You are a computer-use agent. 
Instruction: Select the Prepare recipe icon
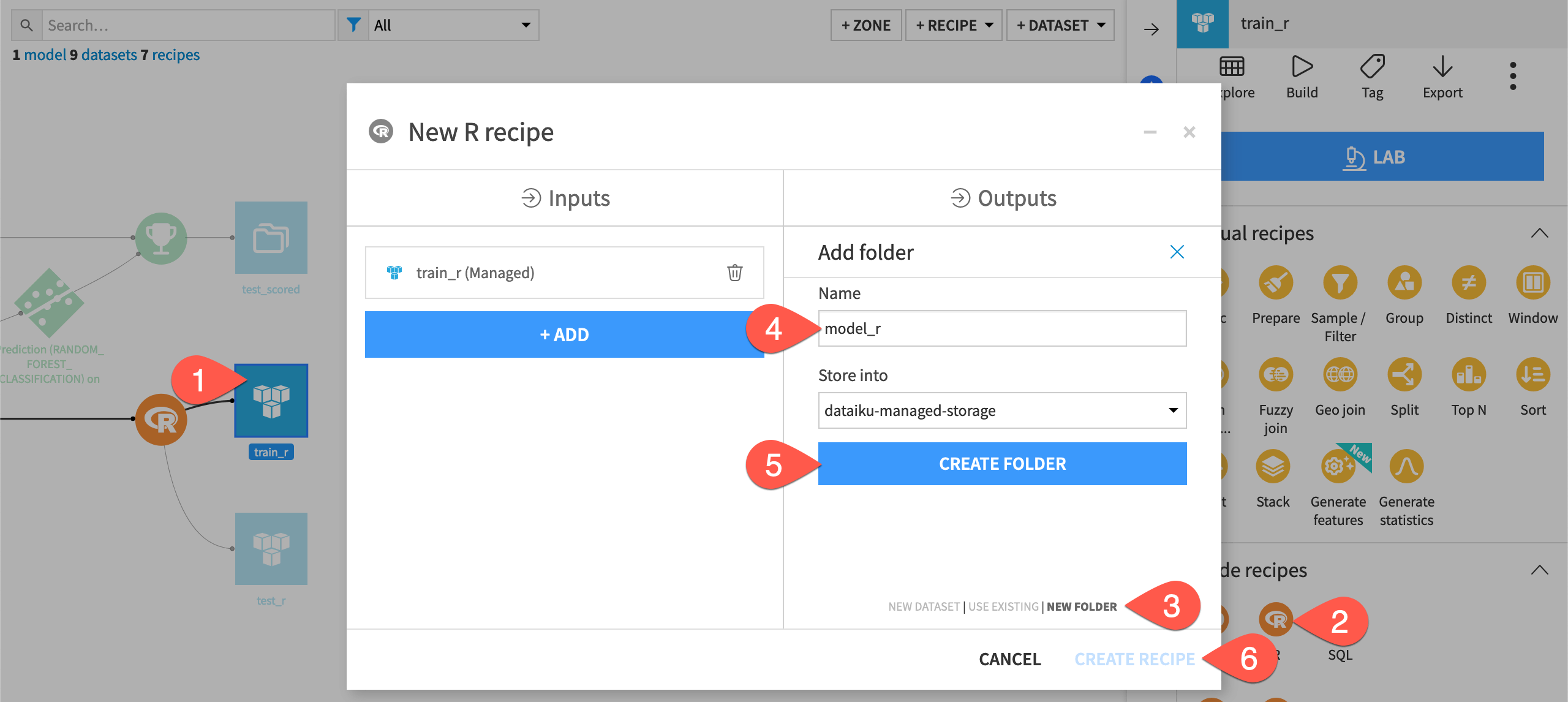(x=1276, y=283)
